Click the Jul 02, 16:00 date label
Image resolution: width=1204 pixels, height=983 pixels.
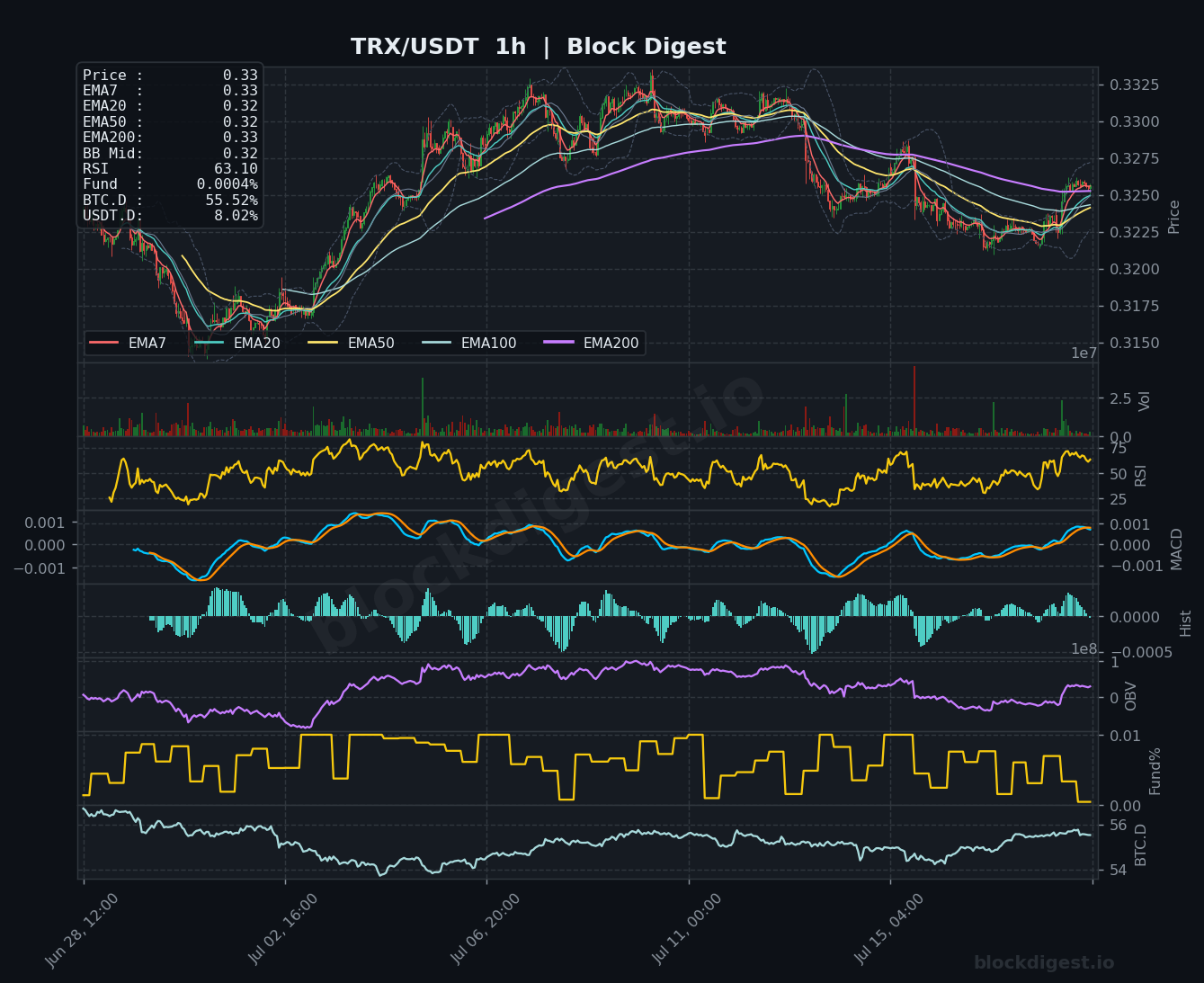point(283,930)
